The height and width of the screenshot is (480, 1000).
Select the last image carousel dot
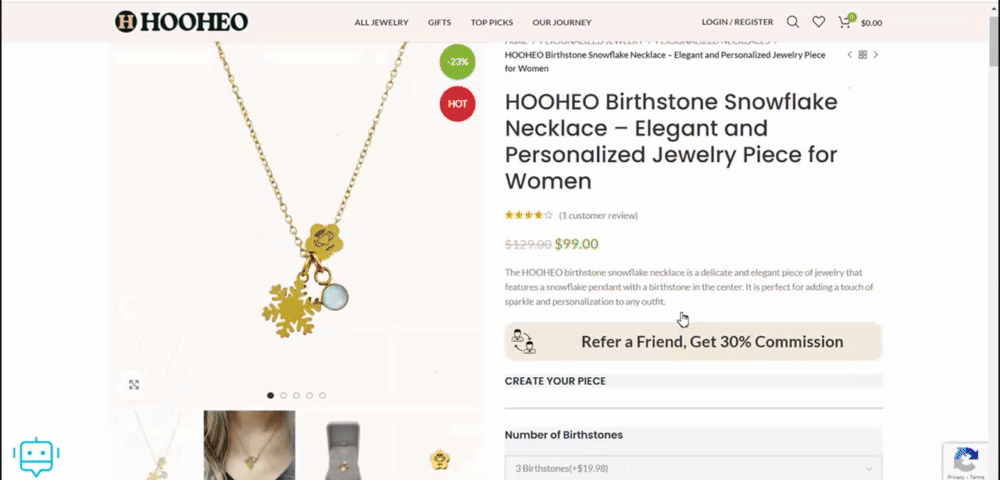322,395
